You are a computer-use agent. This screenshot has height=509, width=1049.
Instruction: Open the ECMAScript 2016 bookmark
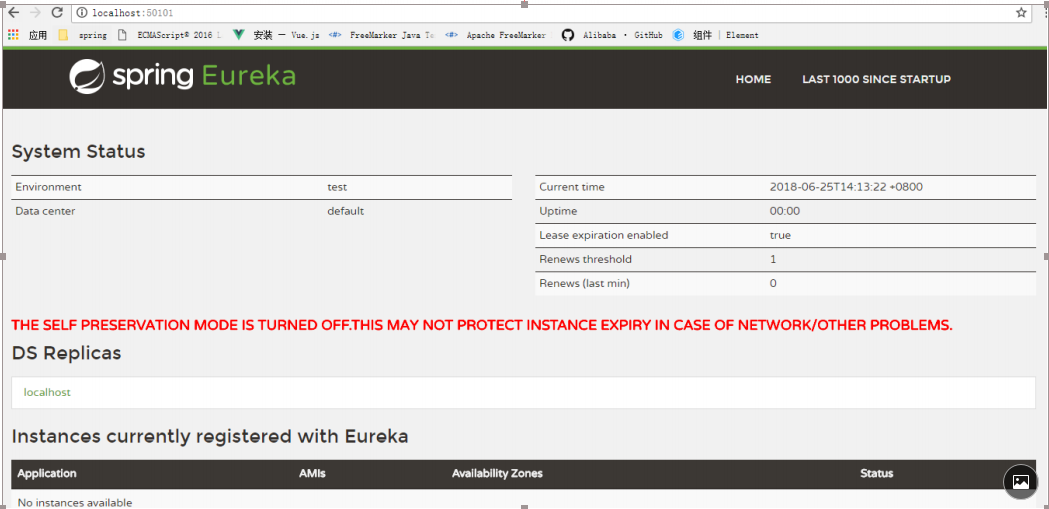(x=169, y=35)
